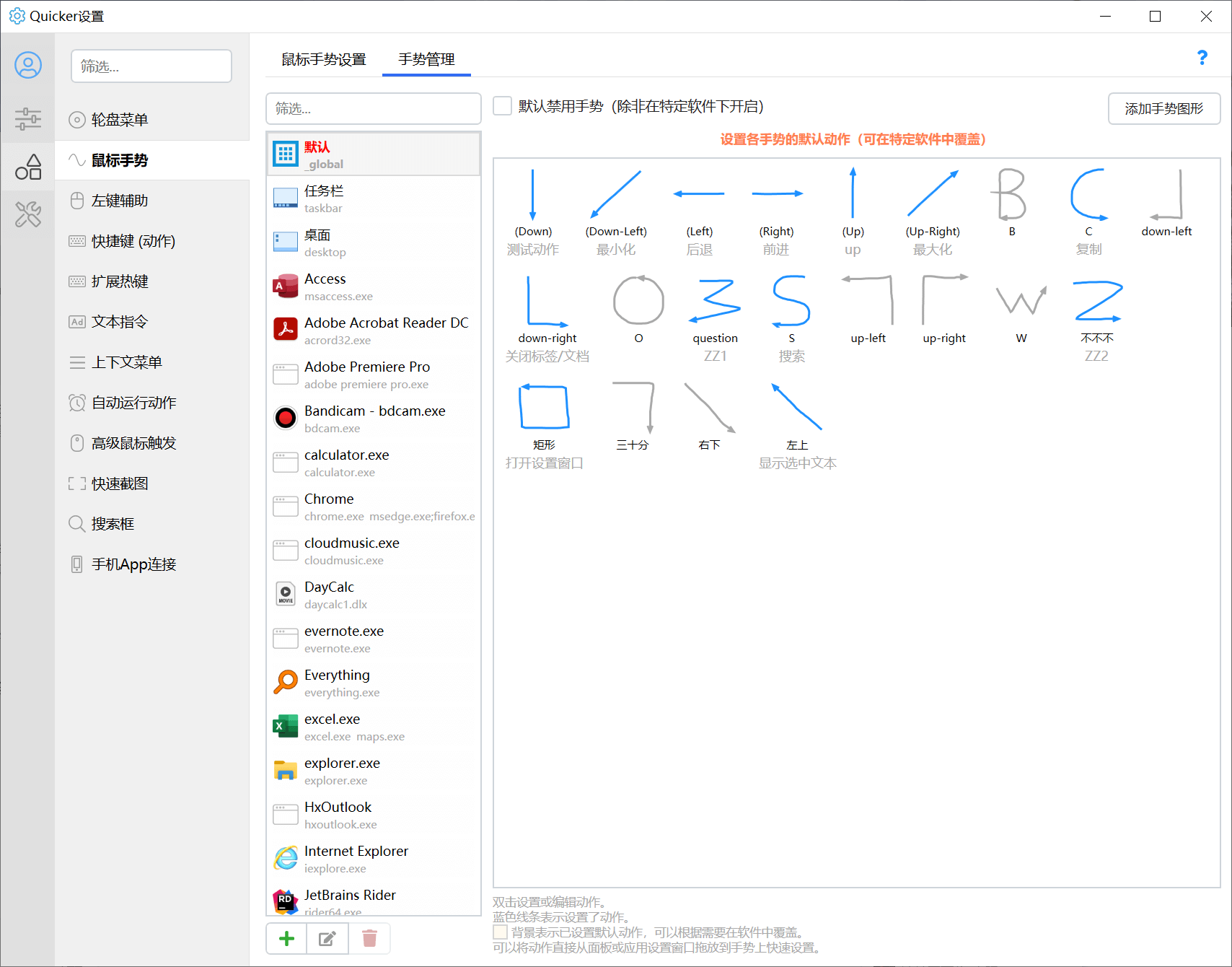Open 鼠标手势 settings
This screenshot has width=1232, height=967.
[x=152, y=160]
